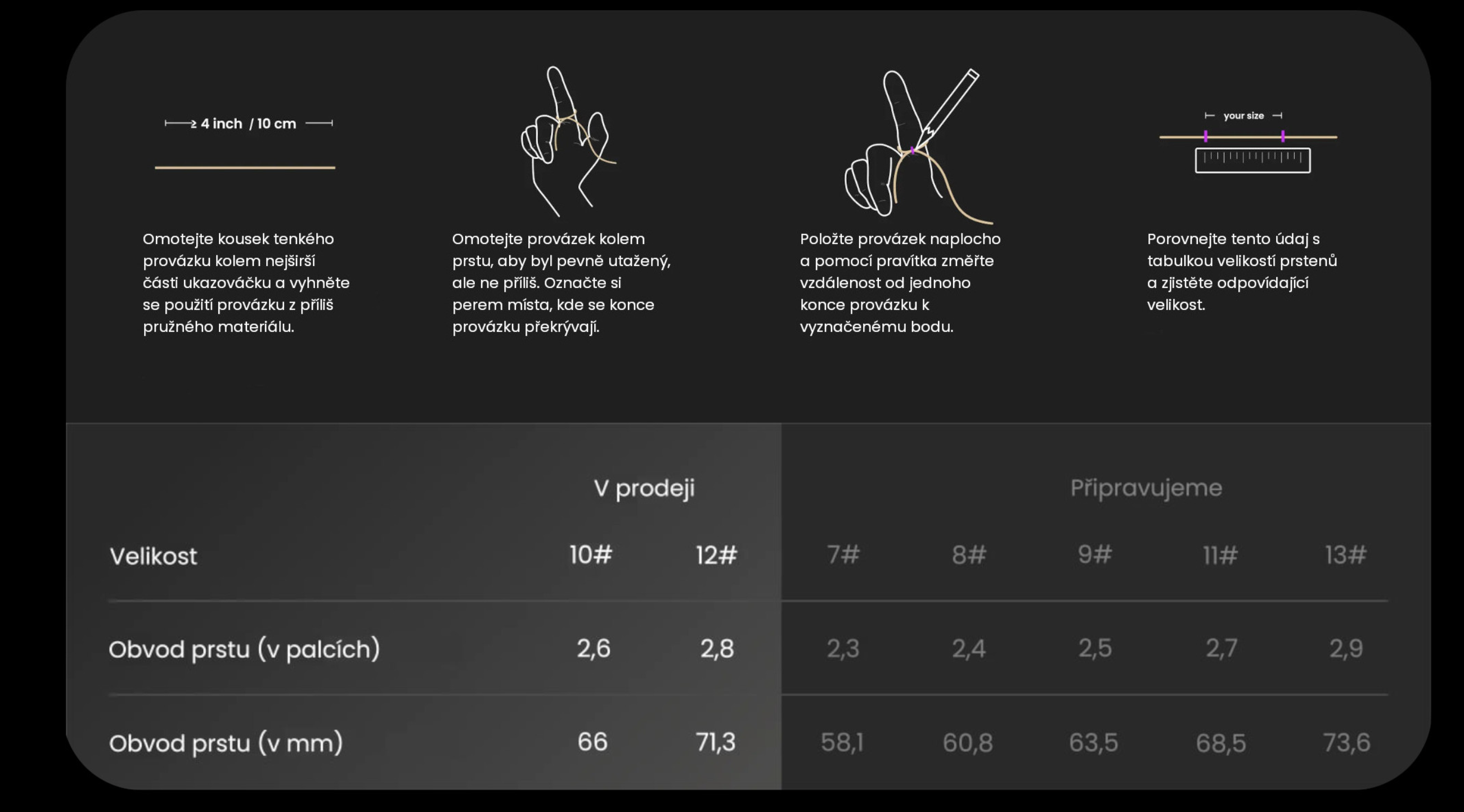
Task: Click the upcoming size 7#
Action: click(x=843, y=555)
